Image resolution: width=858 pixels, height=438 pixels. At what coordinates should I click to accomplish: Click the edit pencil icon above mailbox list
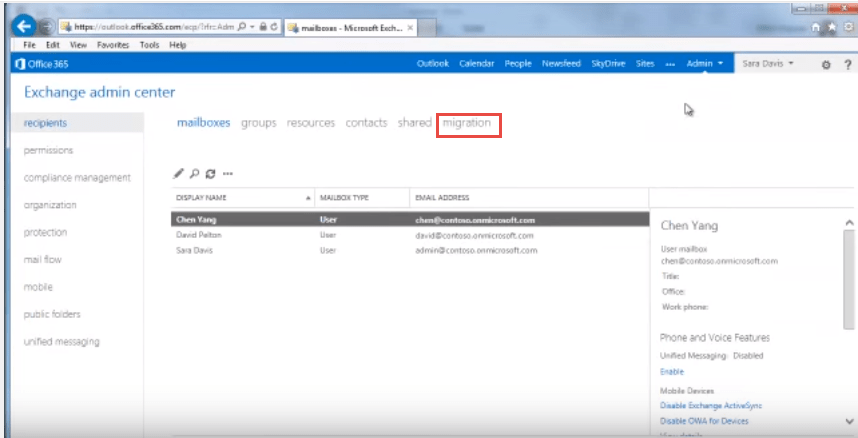[x=178, y=174]
